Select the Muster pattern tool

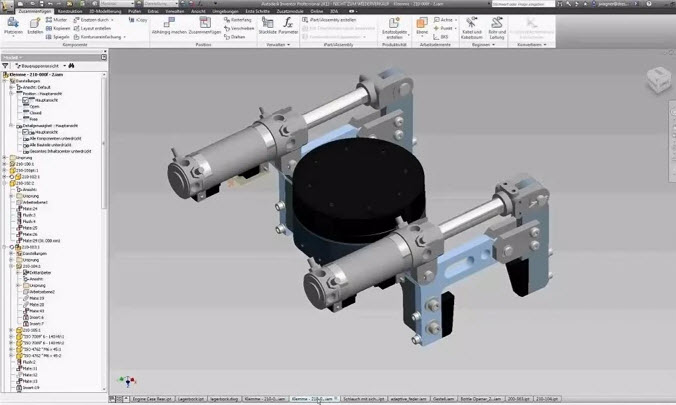tap(56, 20)
